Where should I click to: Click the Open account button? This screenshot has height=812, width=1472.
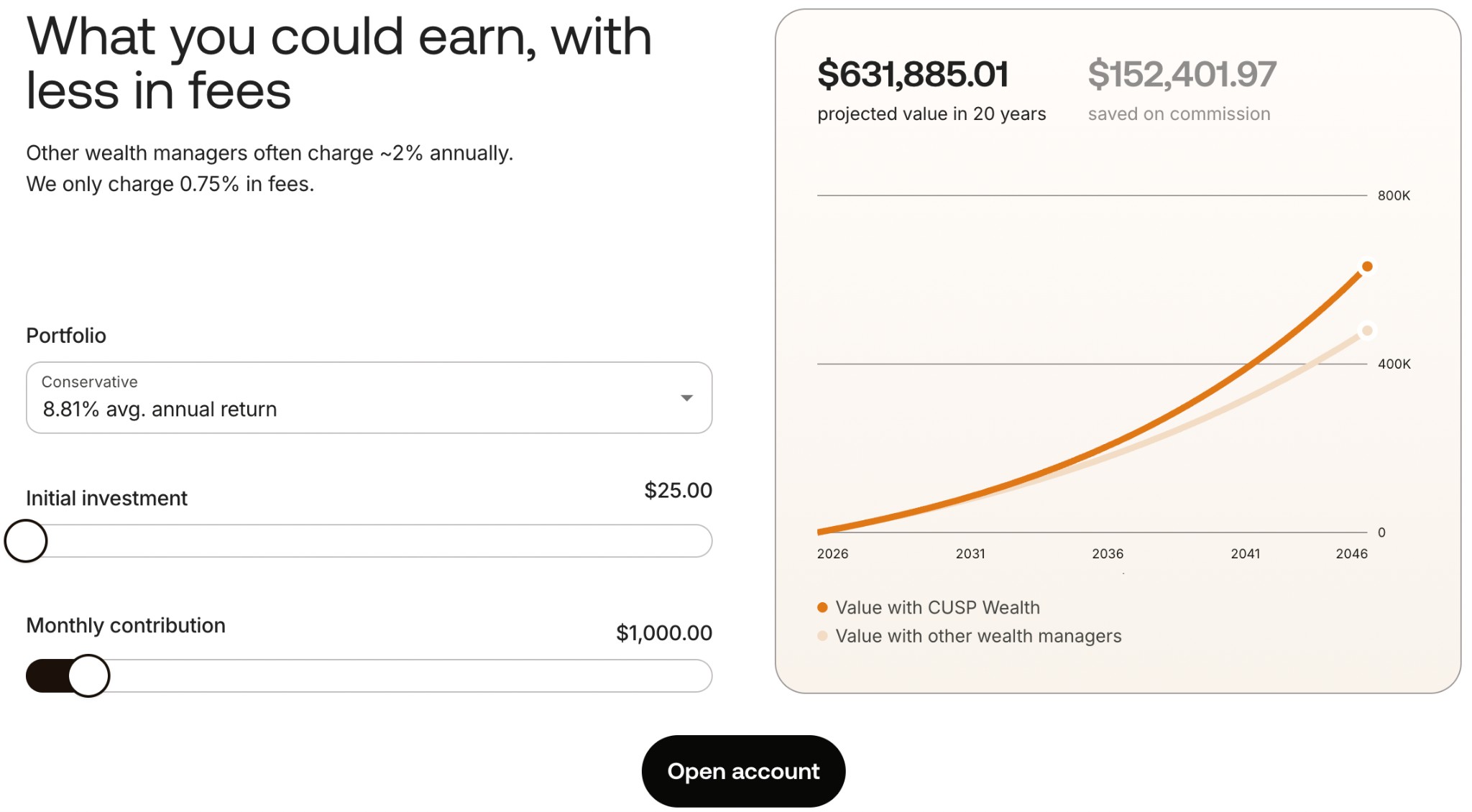pyautogui.click(x=743, y=771)
